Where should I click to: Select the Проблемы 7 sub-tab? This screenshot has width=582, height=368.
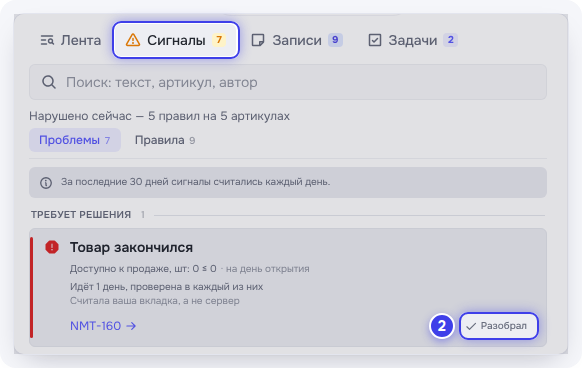75,140
